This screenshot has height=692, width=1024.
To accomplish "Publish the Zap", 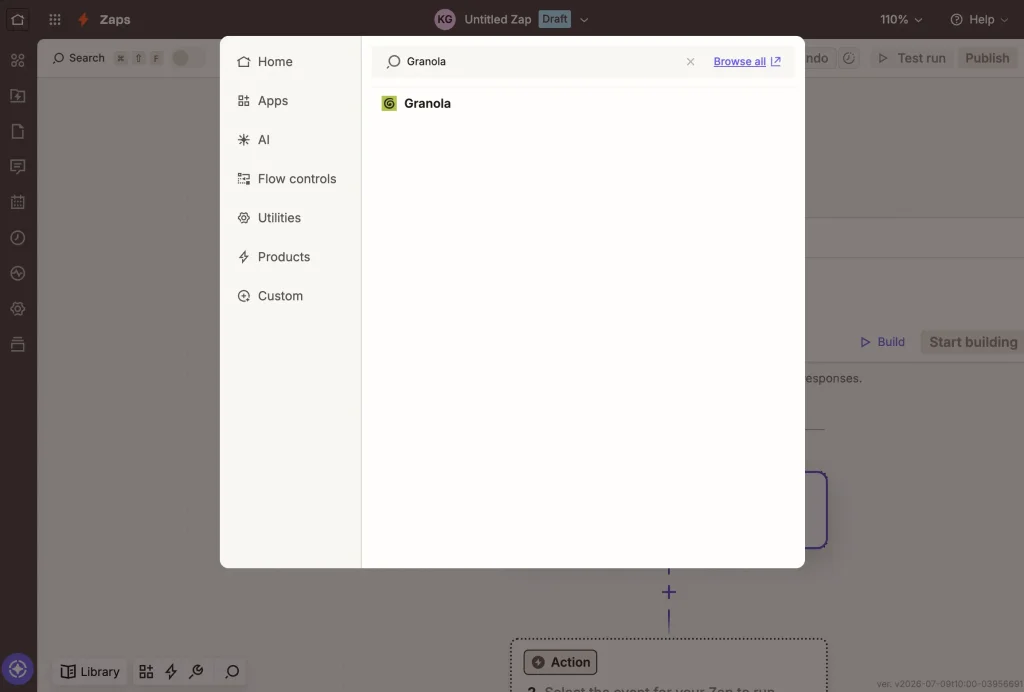I will pos(987,58).
